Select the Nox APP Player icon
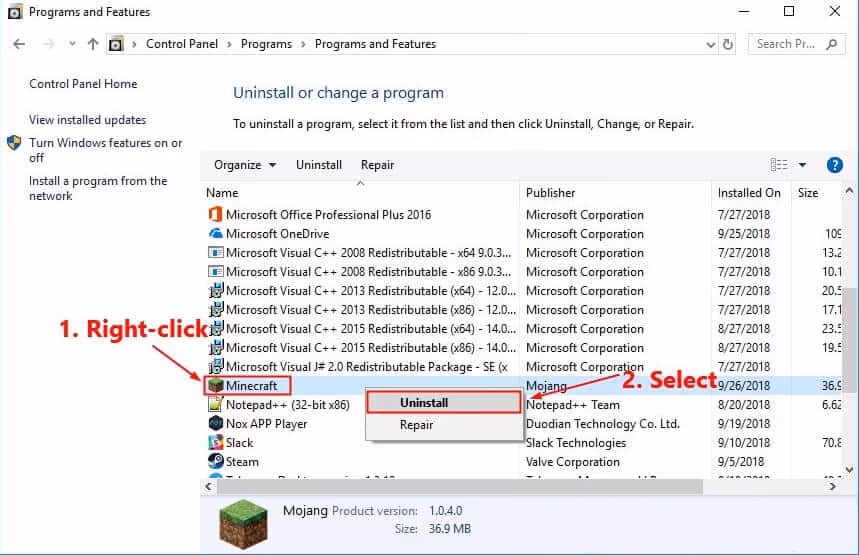Screen dimensions: 859x555 point(215,424)
